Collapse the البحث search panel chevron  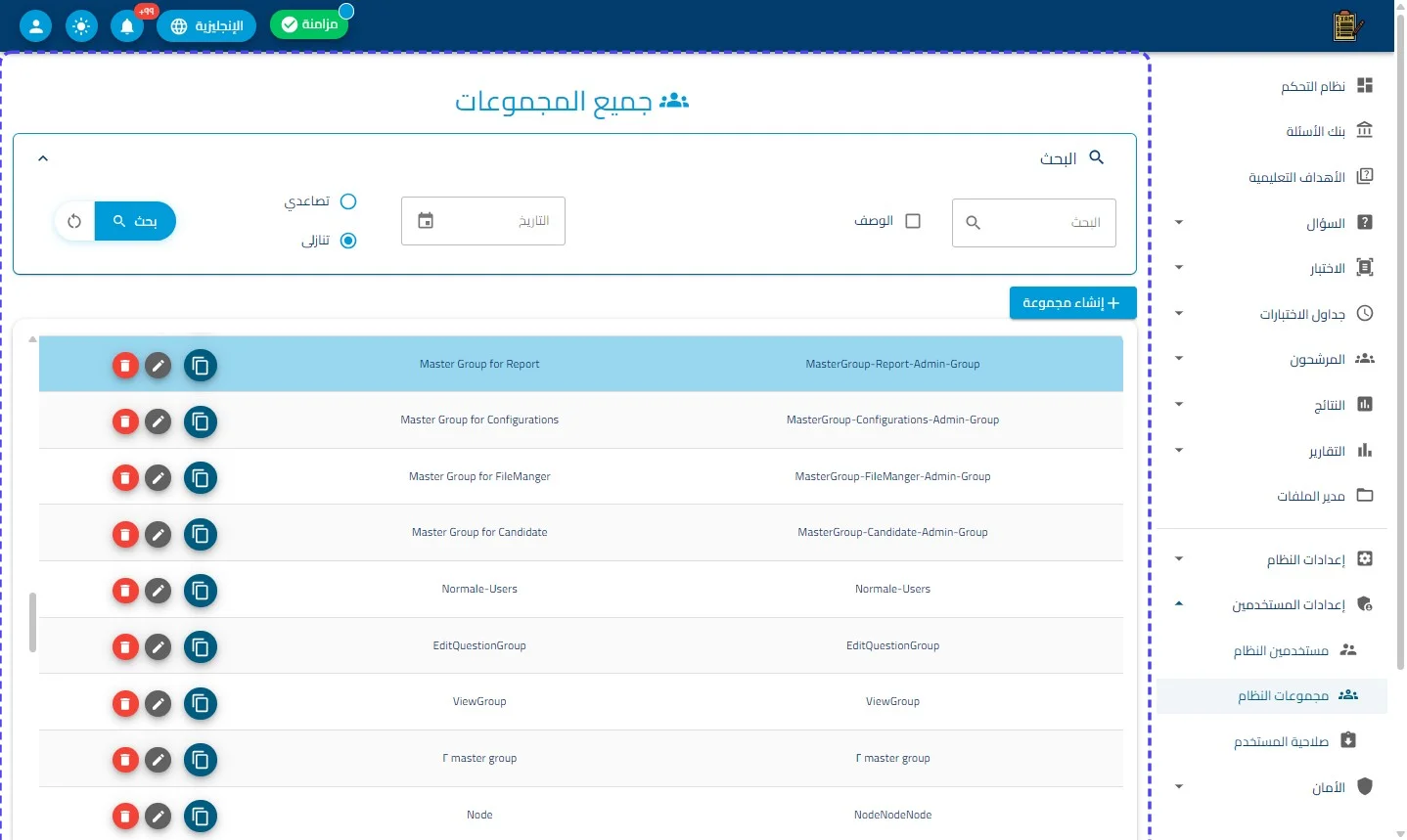tap(43, 158)
